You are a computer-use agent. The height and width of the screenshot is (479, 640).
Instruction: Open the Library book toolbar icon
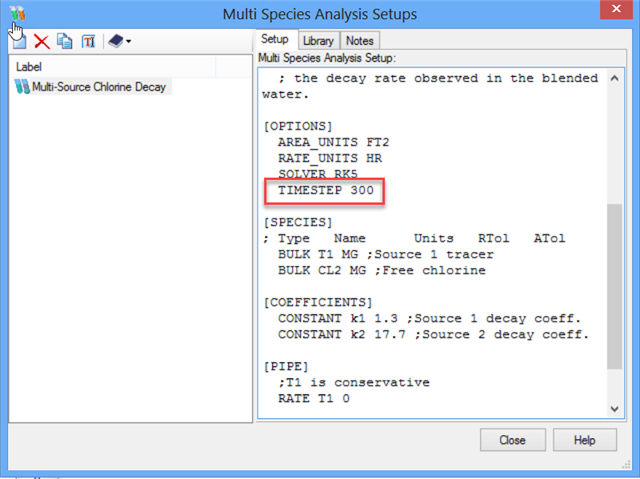(x=116, y=41)
